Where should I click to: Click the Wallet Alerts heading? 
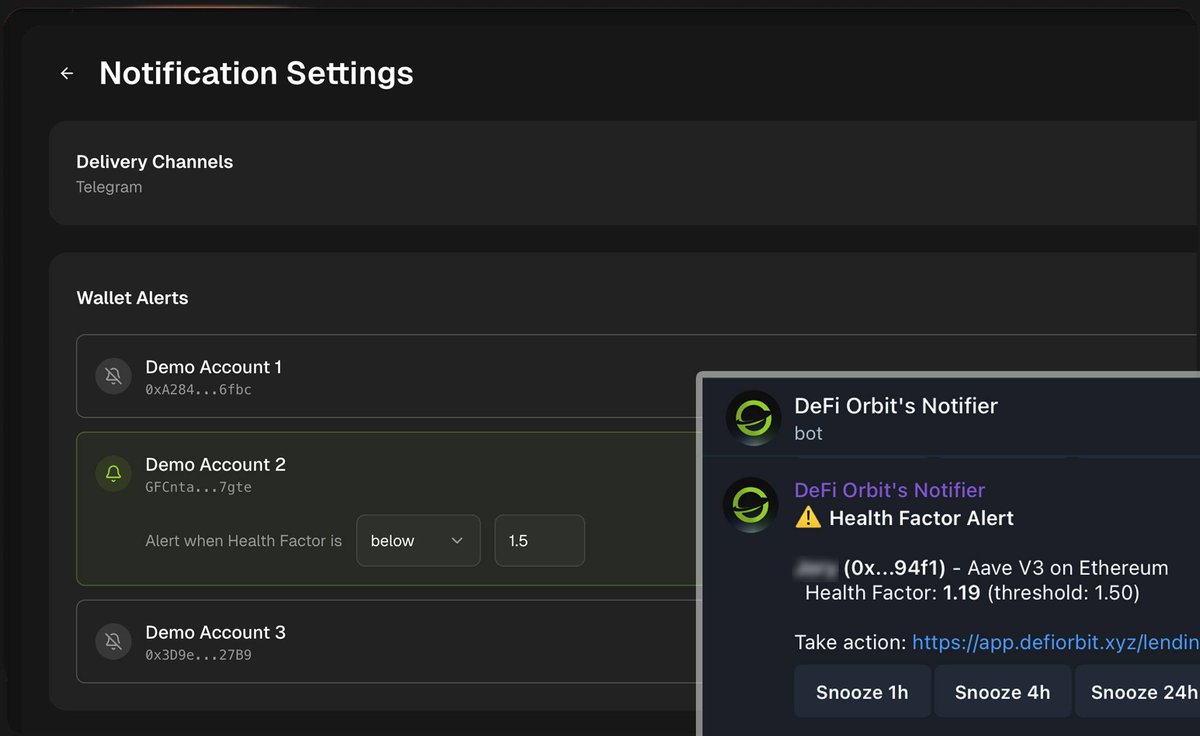coord(132,298)
